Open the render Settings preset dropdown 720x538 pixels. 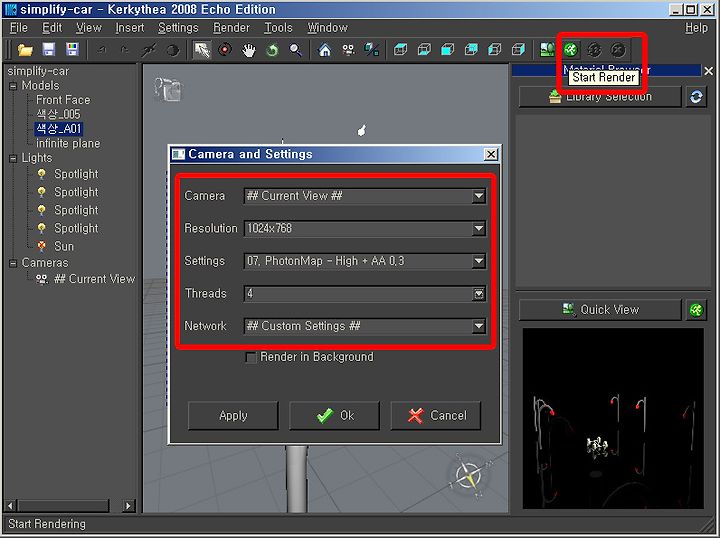coord(478,261)
